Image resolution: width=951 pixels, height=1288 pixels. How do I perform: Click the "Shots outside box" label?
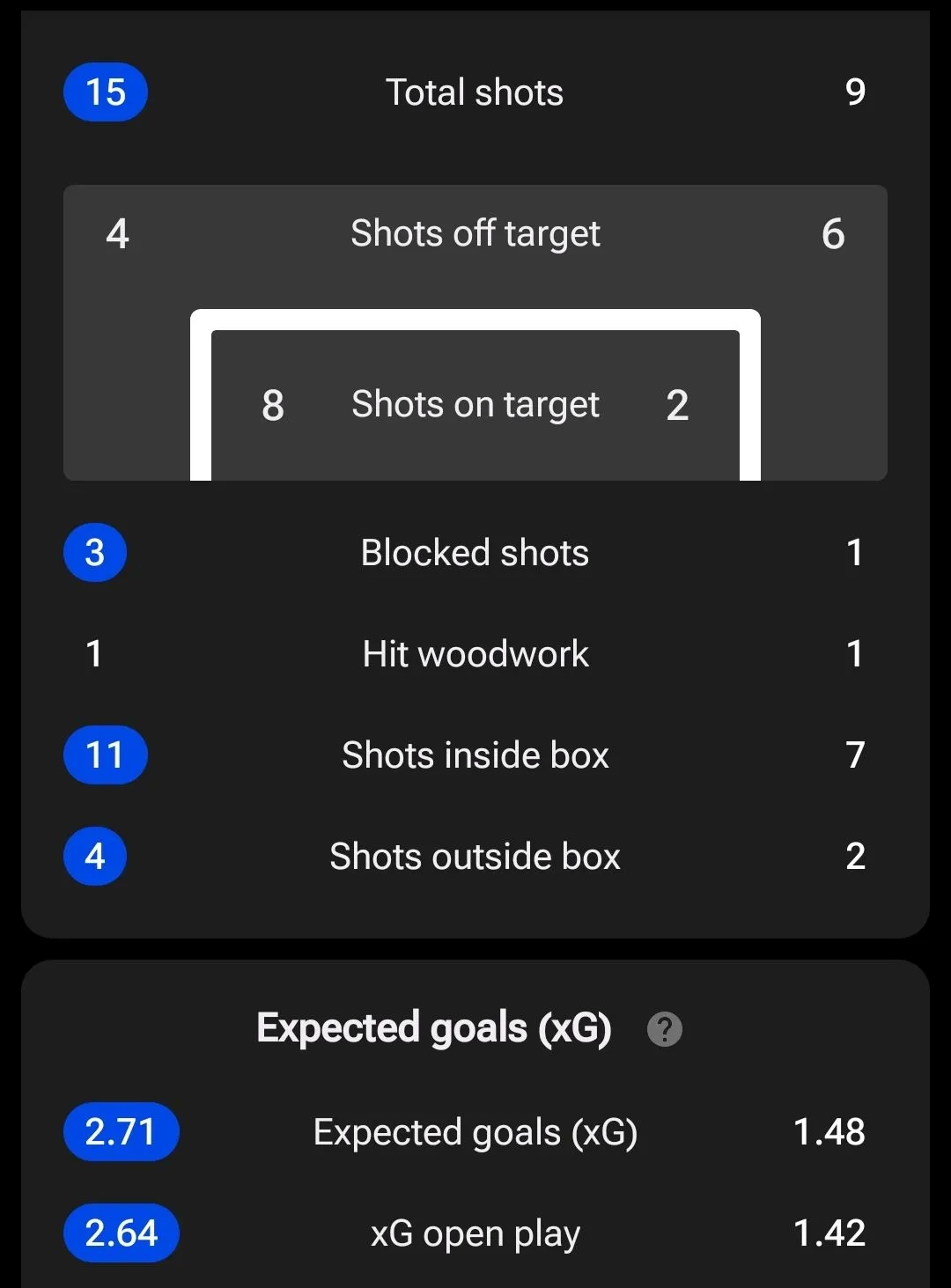(475, 857)
